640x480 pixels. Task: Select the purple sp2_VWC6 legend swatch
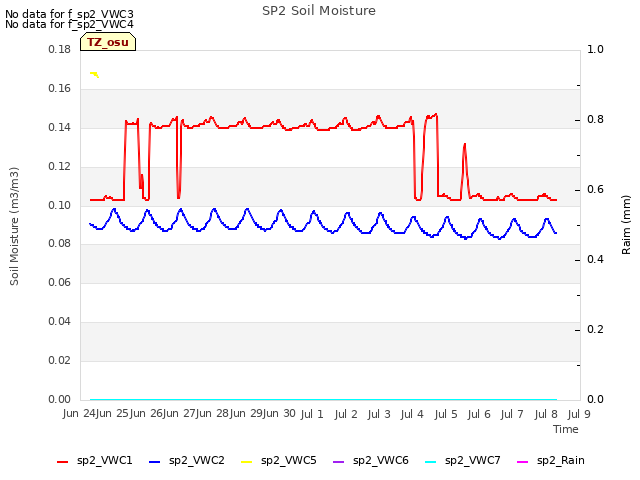click(339, 462)
